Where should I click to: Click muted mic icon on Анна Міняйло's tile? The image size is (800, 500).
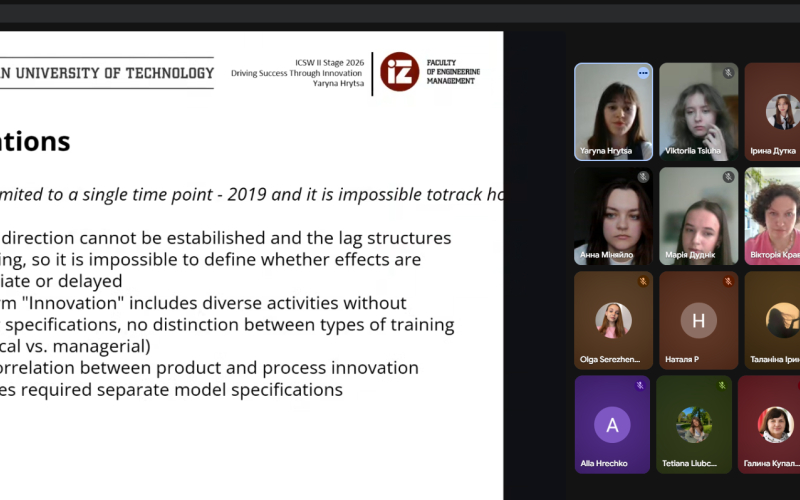click(x=643, y=177)
